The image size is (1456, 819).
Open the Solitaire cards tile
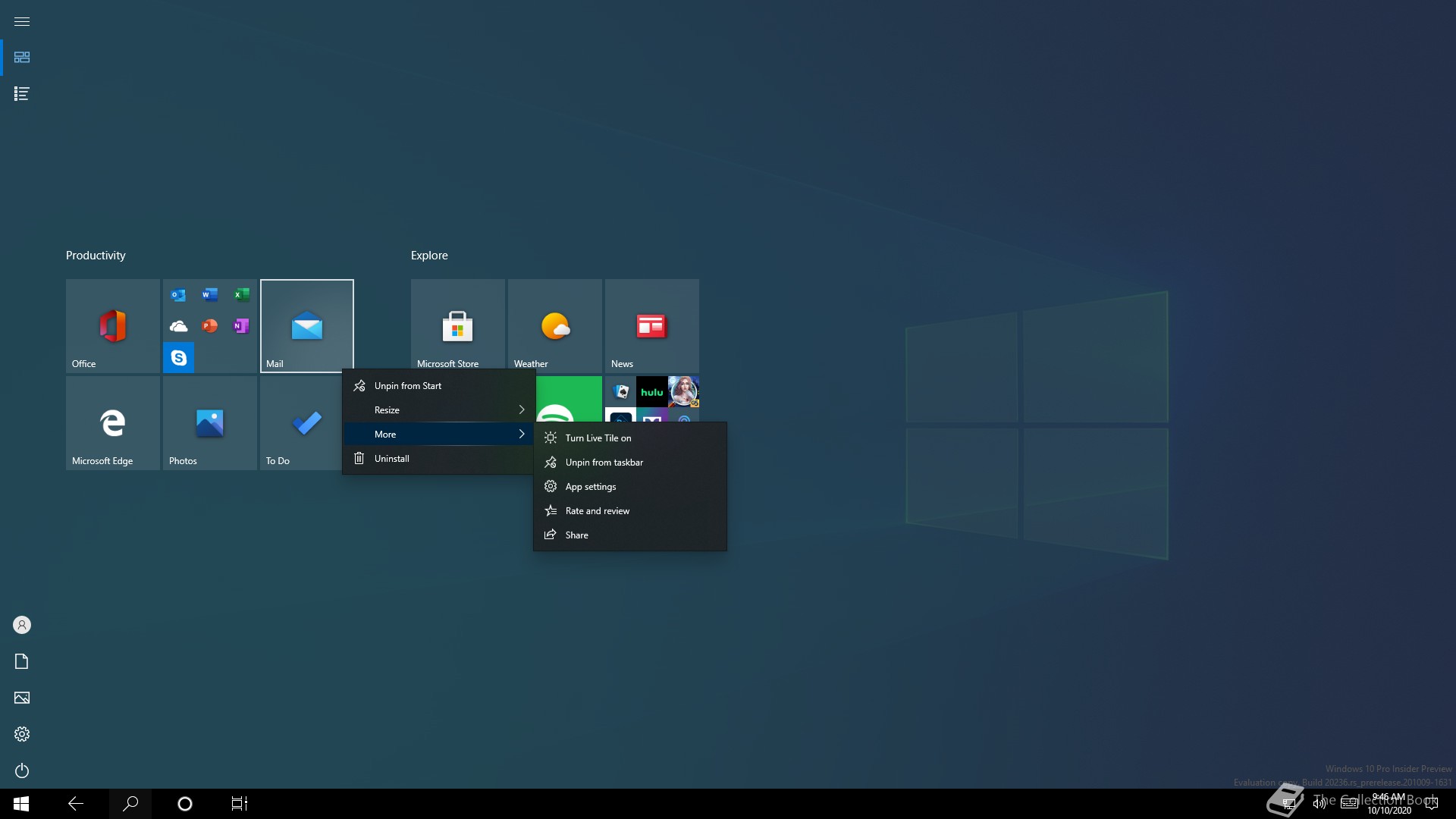(620, 392)
